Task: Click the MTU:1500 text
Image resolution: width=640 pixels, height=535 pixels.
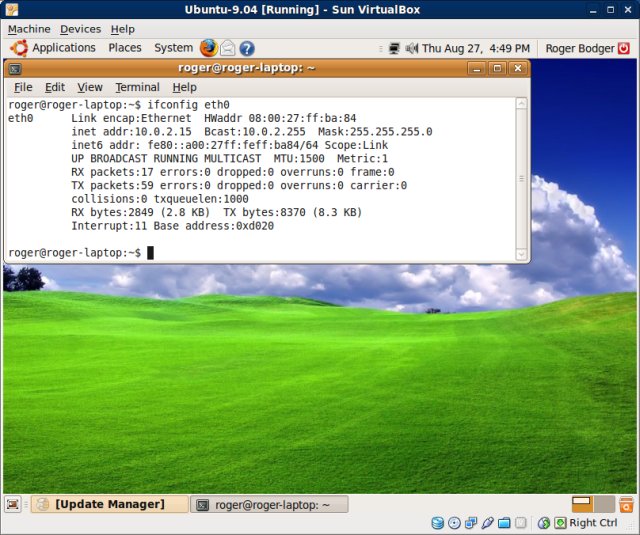Action: (299, 159)
